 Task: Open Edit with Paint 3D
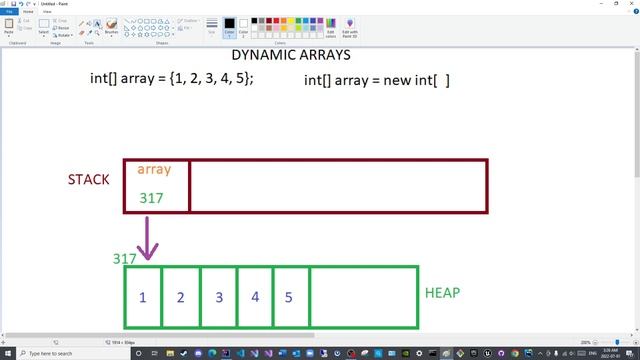(x=350, y=28)
